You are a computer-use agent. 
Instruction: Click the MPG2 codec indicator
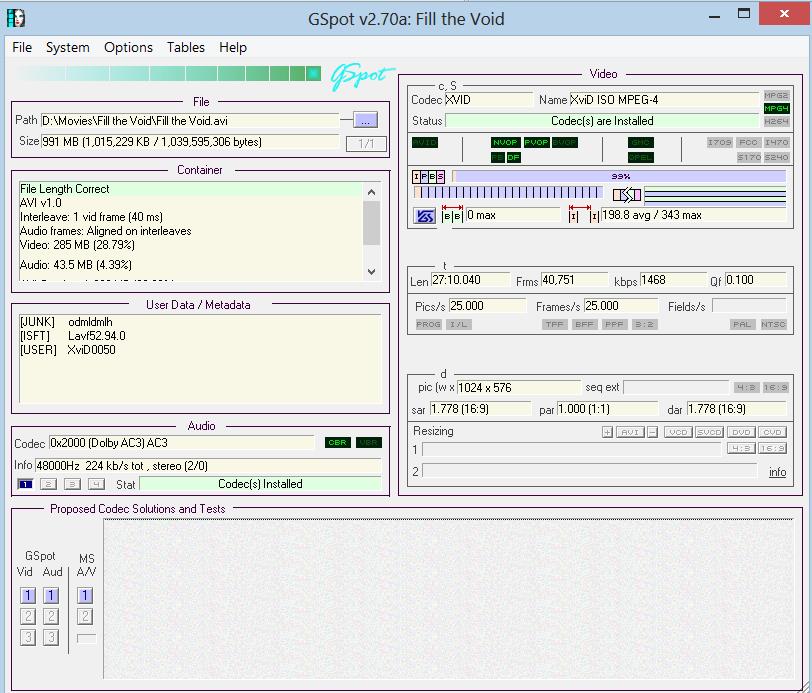coord(776,96)
